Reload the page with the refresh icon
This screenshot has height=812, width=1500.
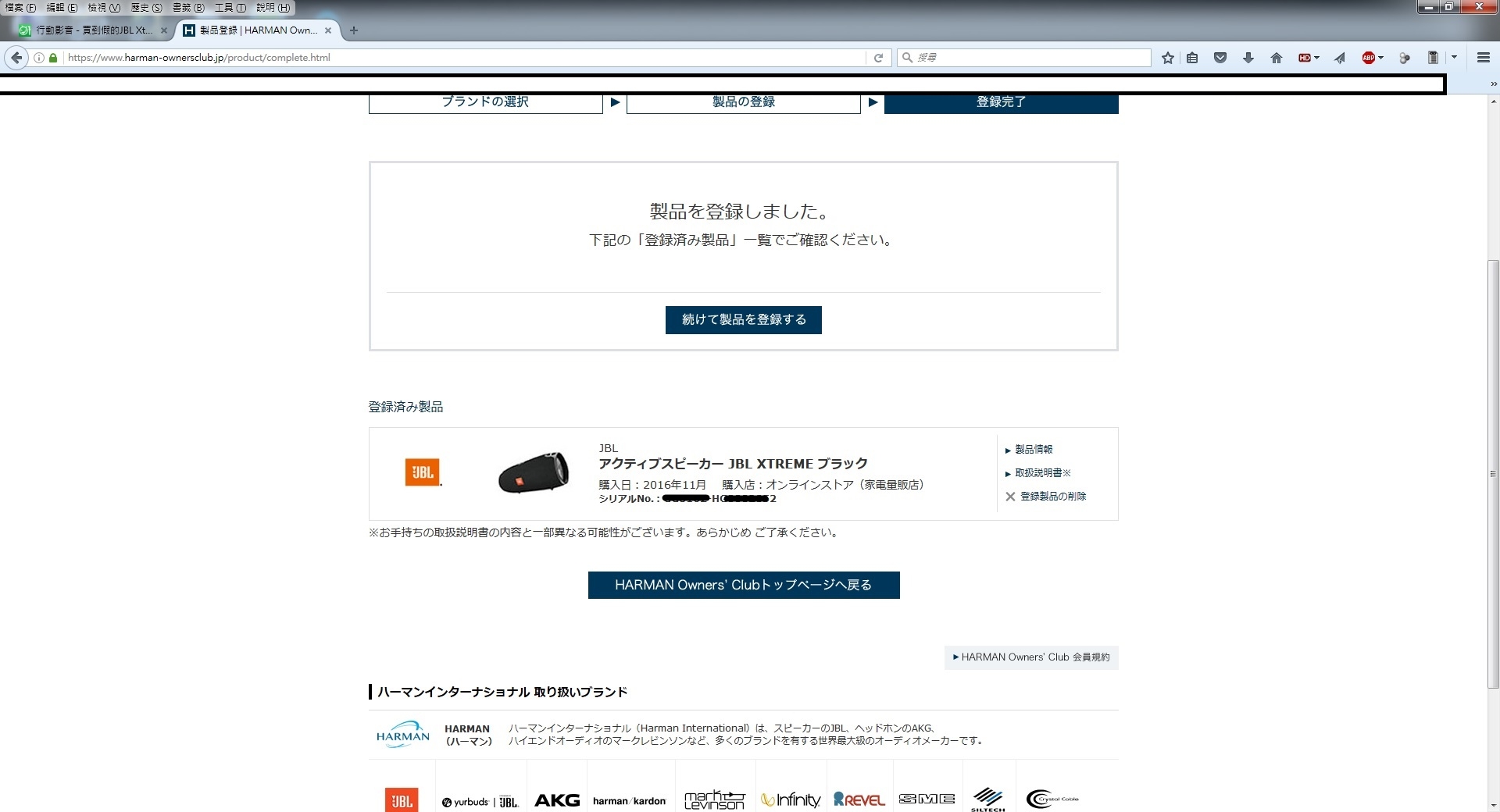coord(878,58)
